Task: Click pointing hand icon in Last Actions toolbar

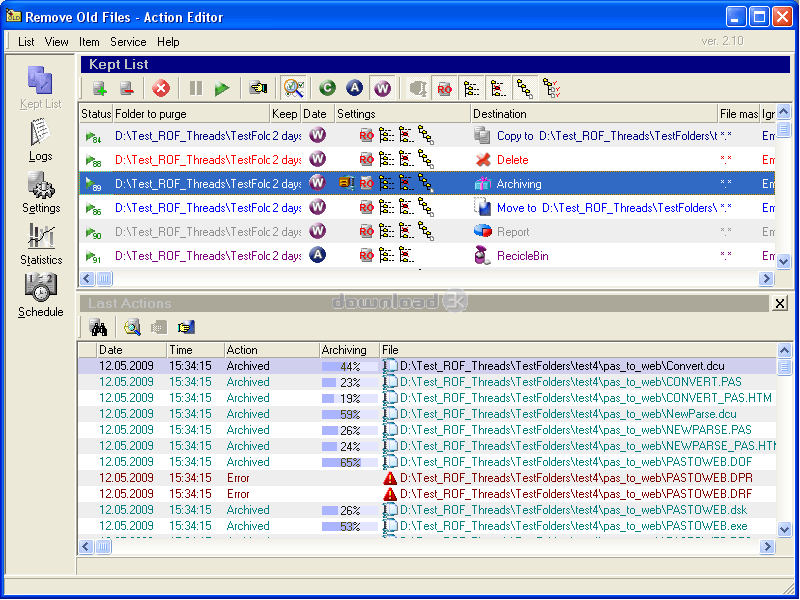Action: tap(186, 328)
